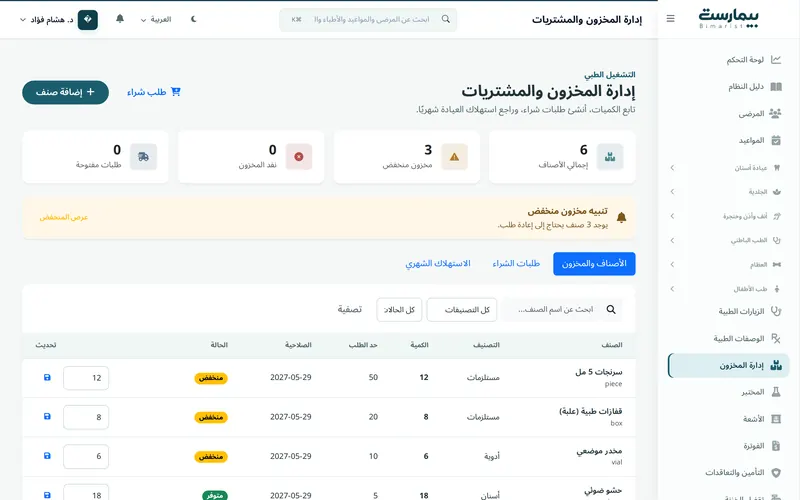Image resolution: width=800 pixels, height=500 pixels.
Task: Expand the طب الأطفال sidebar group
Action: click(672, 289)
